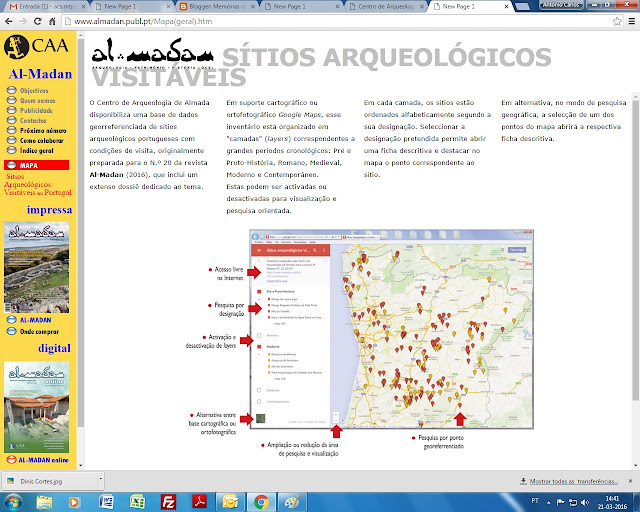Click the Action Center flag tray icon
The image size is (640, 512).
pos(561,502)
